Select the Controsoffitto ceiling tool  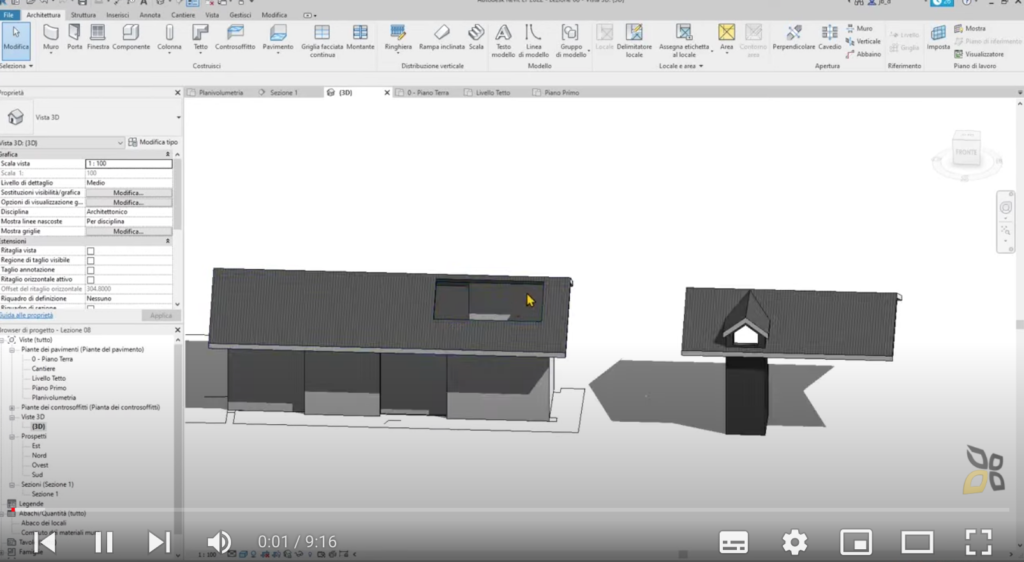click(235, 37)
